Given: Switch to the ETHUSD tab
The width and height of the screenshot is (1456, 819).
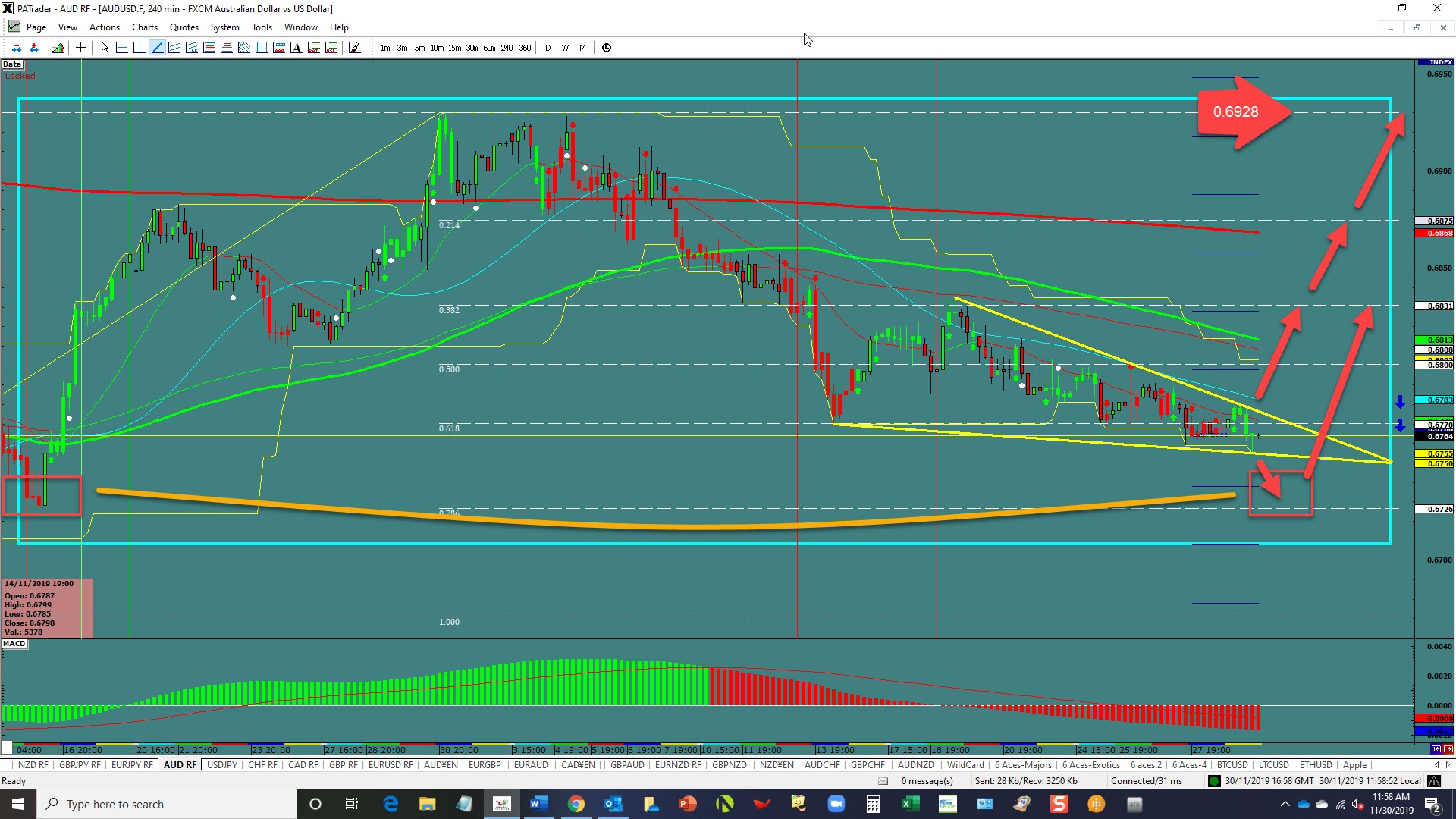Looking at the screenshot, I should click(x=1316, y=765).
